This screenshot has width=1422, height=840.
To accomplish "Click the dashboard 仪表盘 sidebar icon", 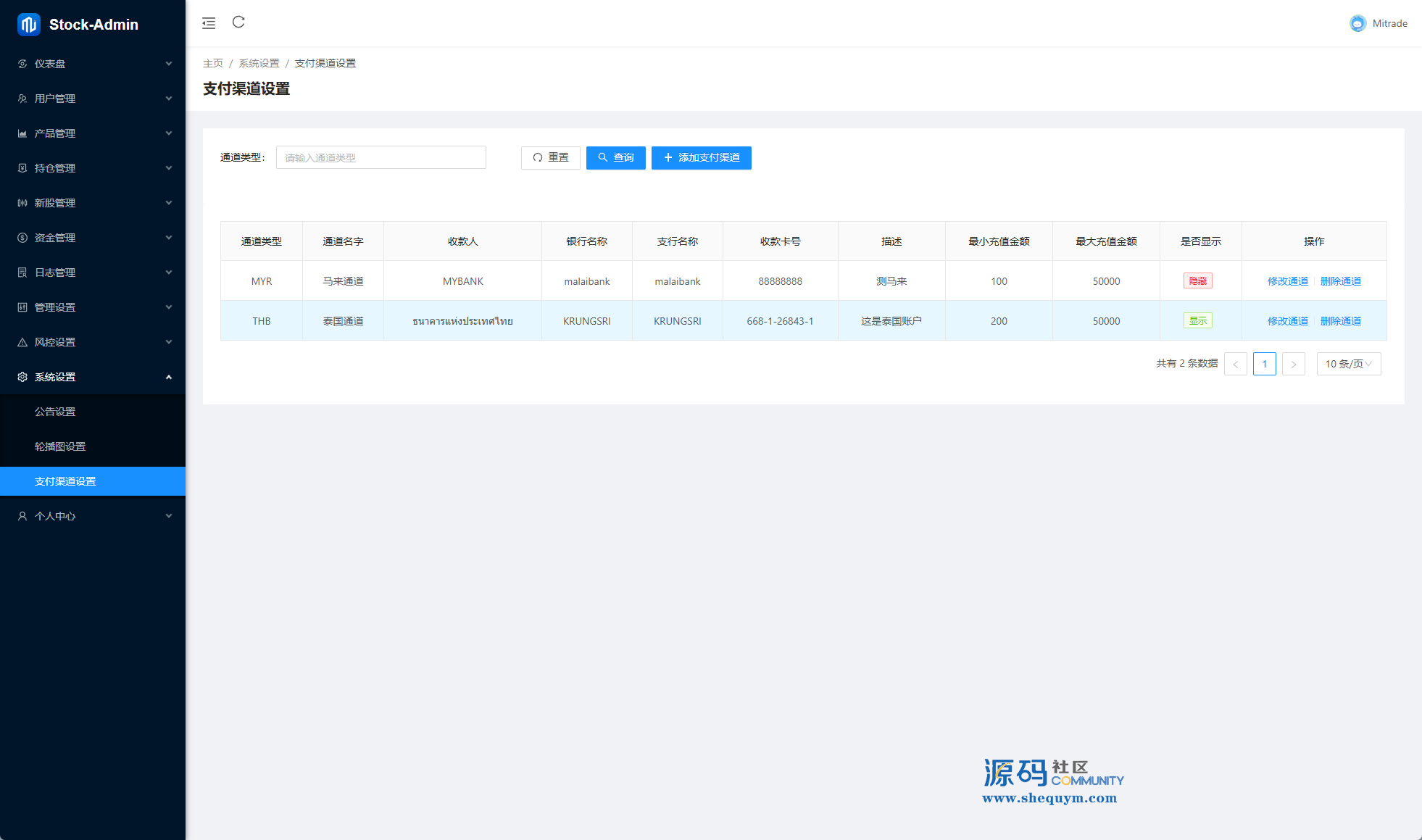I will click(x=22, y=64).
